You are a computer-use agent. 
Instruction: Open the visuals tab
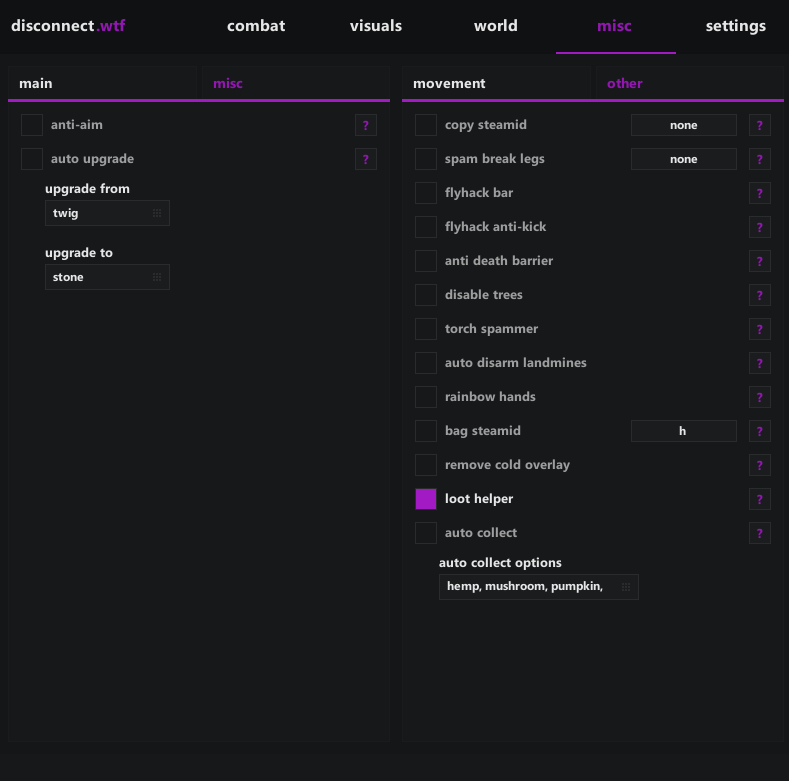376,26
